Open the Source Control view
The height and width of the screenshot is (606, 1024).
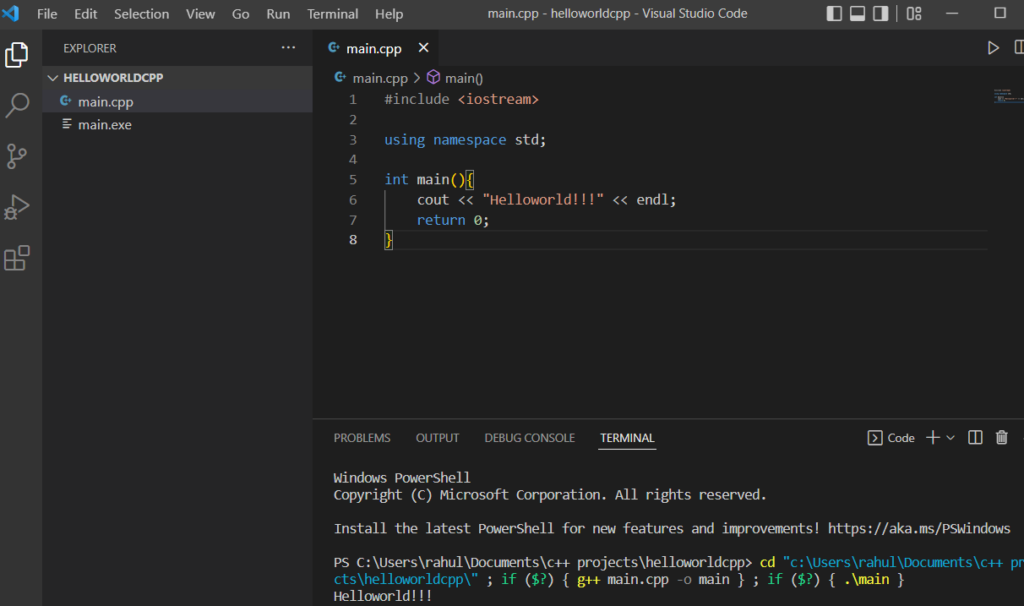[17, 156]
